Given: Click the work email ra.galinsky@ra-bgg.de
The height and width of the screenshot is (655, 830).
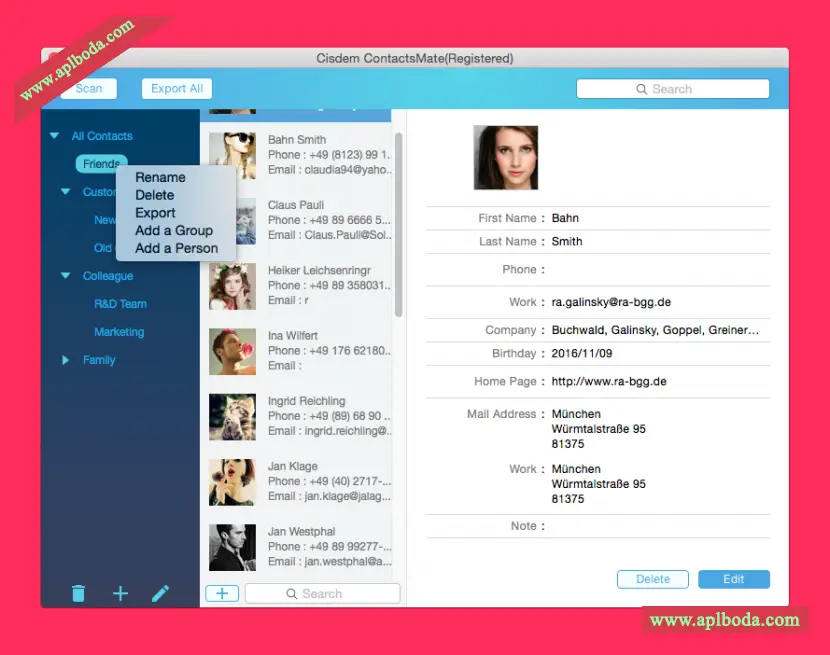Looking at the screenshot, I should pos(611,302).
